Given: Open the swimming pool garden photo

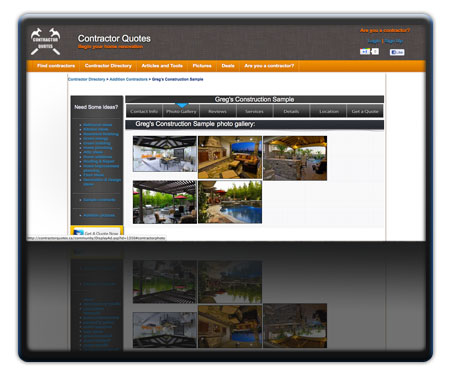Looking at the screenshot, I should click(x=230, y=202).
